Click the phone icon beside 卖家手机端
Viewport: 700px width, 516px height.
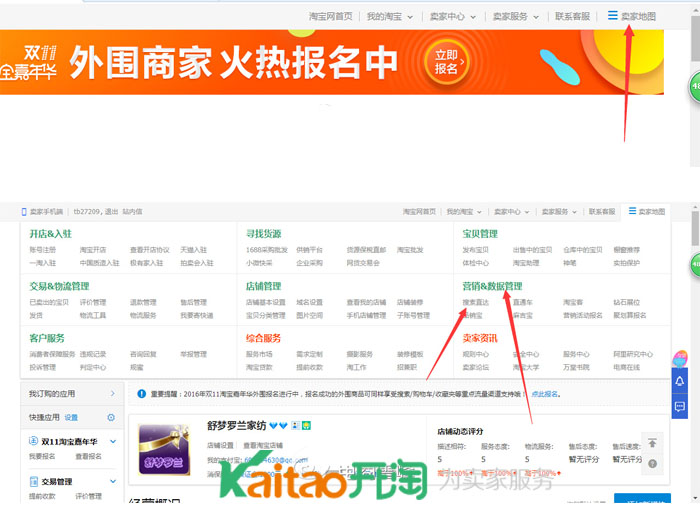(24, 212)
